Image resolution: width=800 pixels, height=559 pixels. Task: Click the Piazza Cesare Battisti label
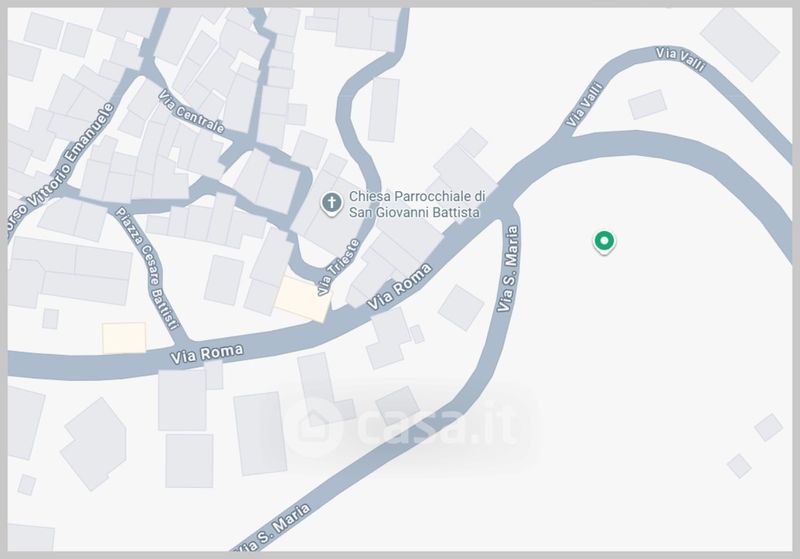click(x=147, y=268)
